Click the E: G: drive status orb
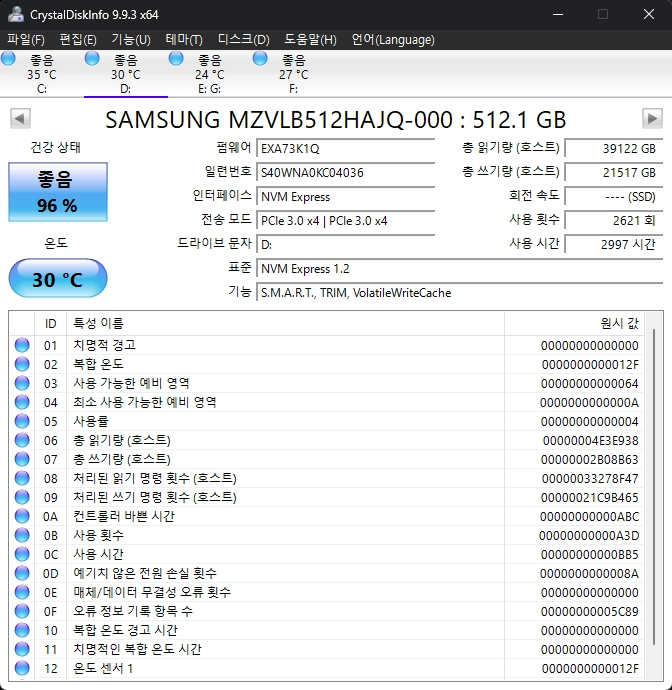Screen dimensions: 672x690 click(x=176, y=59)
